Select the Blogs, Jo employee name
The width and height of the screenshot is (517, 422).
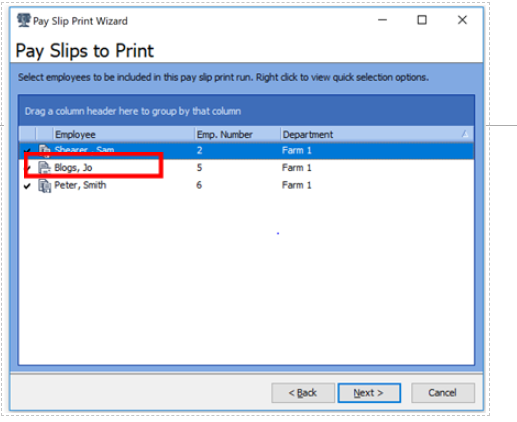click(73, 168)
